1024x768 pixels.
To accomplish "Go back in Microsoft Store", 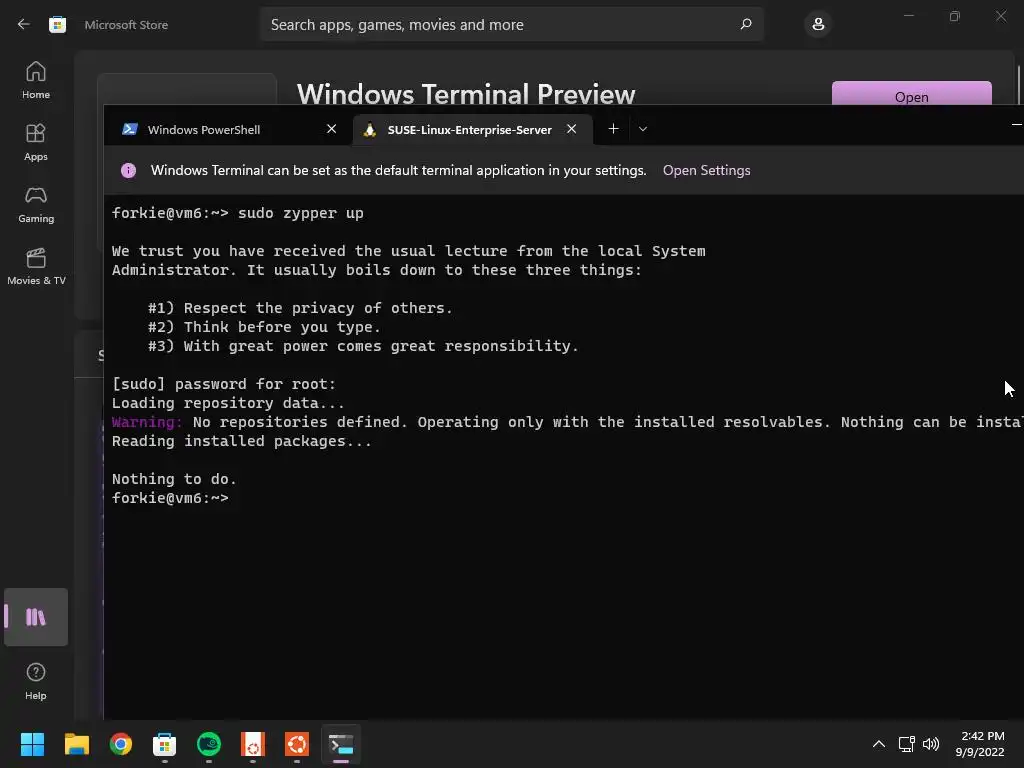I will (x=24, y=24).
